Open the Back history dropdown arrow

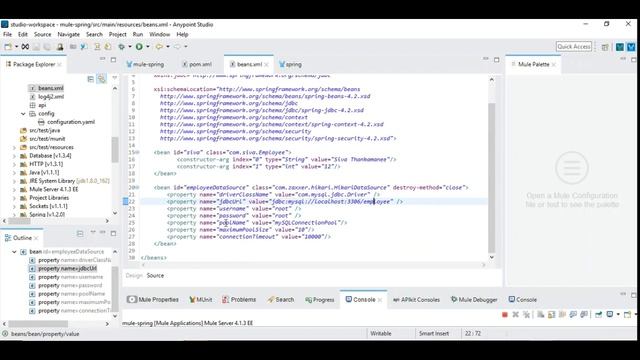pyautogui.click(x=168, y=47)
